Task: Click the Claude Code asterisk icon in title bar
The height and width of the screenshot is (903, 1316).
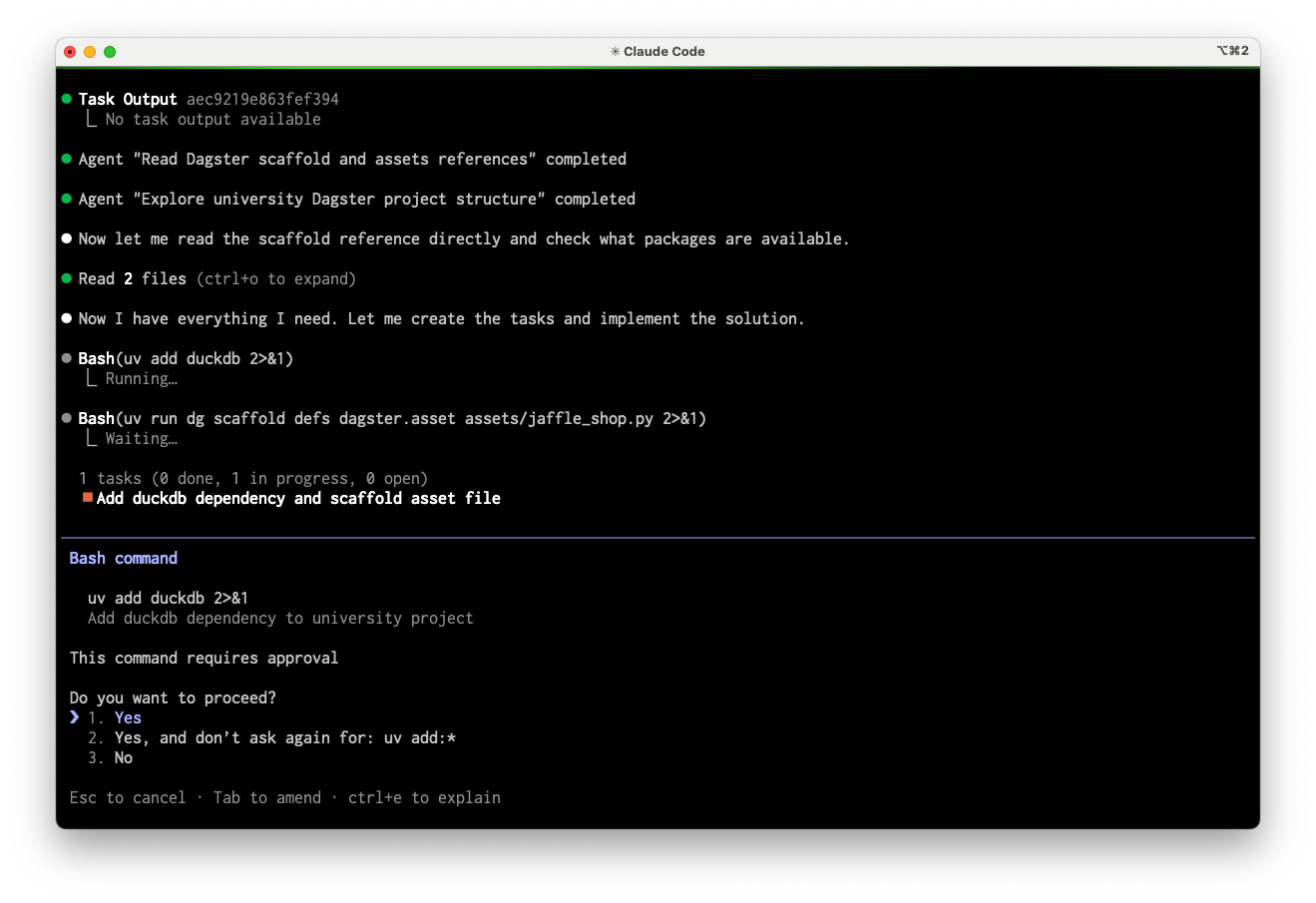Action: (615, 52)
